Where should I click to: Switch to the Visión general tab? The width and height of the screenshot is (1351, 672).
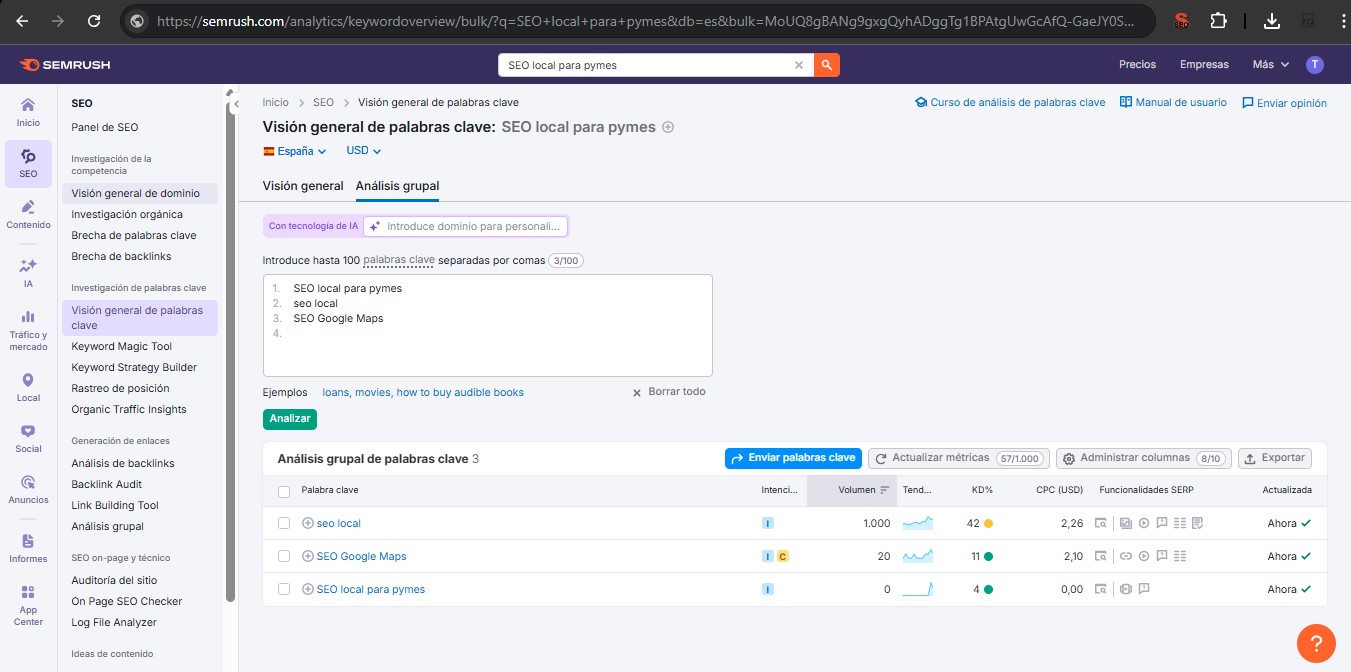coord(302,186)
